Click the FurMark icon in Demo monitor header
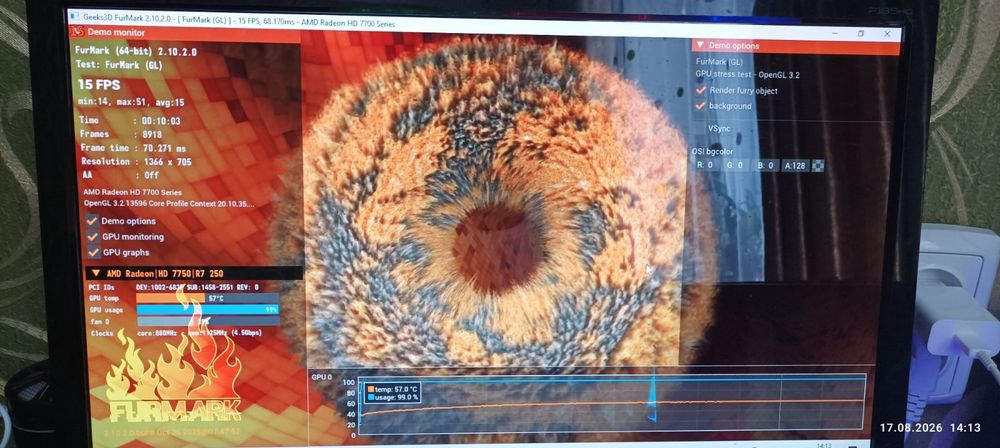 [77, 32]
